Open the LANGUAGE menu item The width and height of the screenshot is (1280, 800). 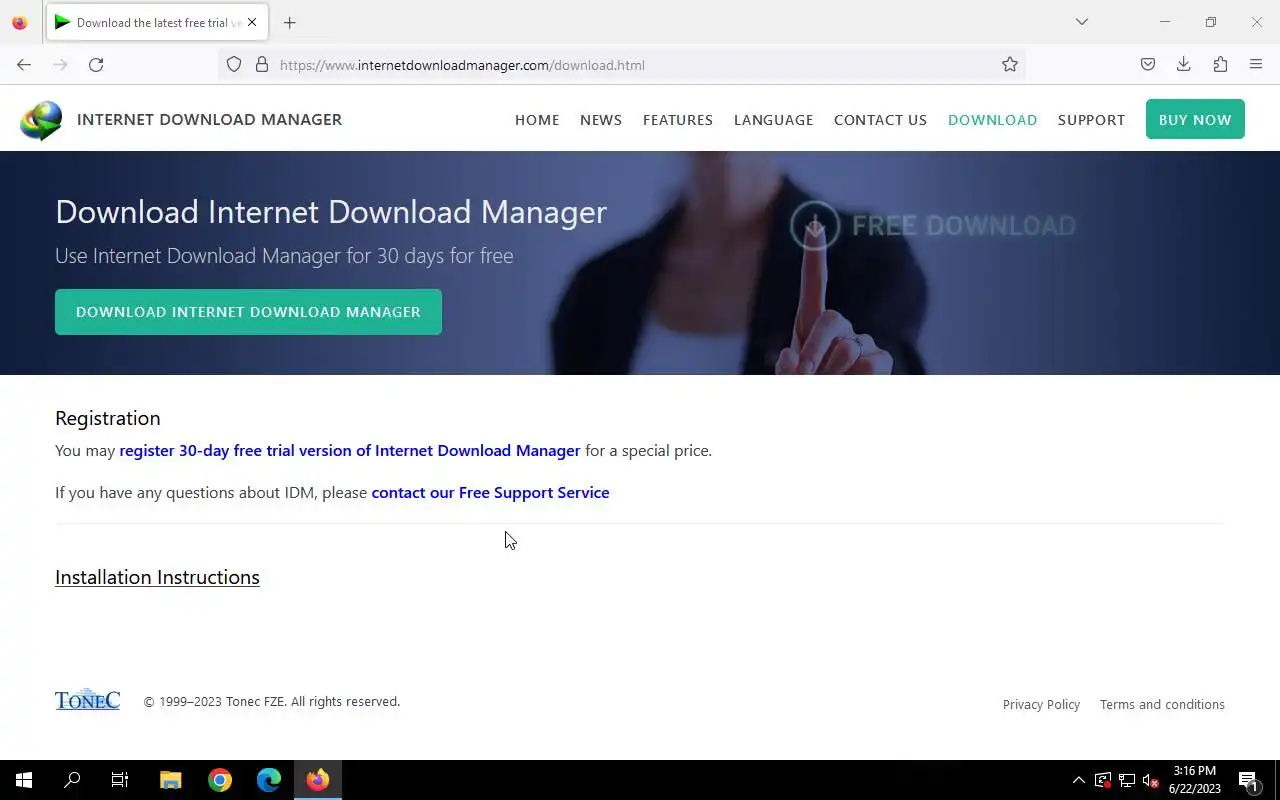point(774,120)
